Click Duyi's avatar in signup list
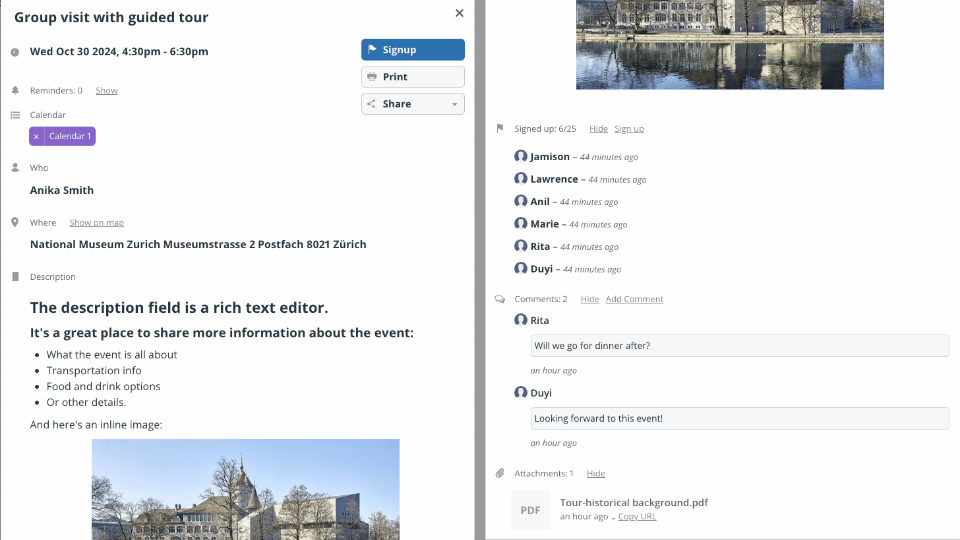960x540 pixels. (520, 268)
